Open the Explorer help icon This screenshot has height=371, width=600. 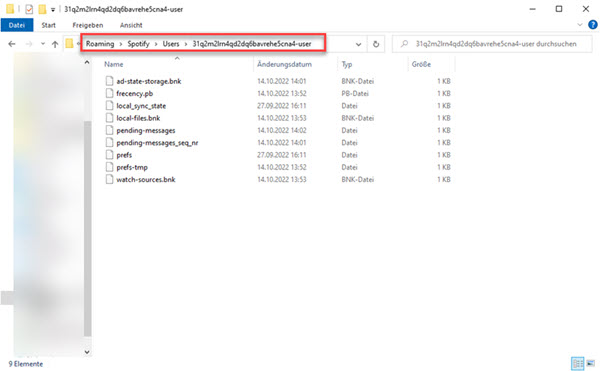point(592,25)
